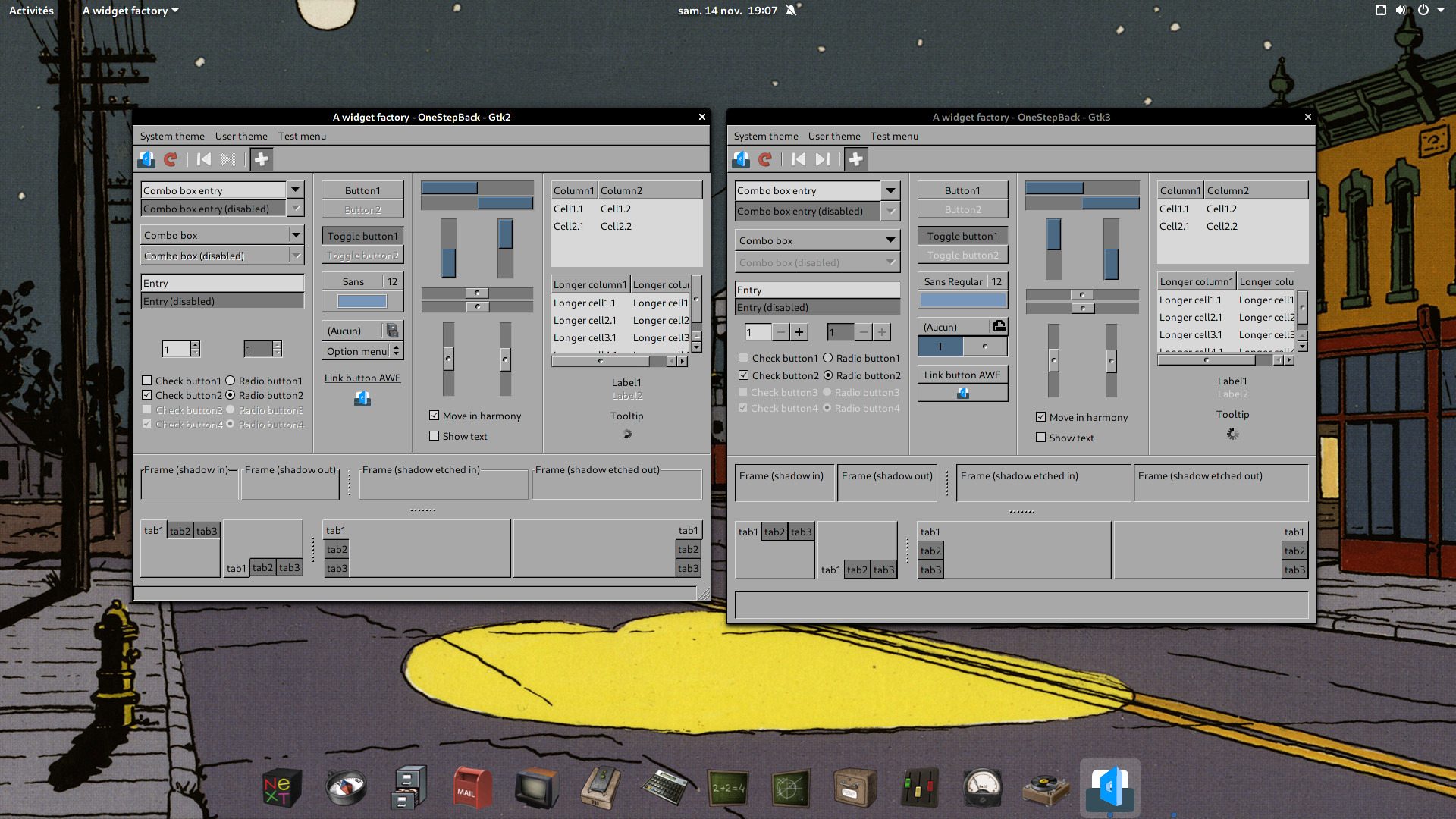Click Activités in the top bar
Screen dimensions: 1456x819
click(x=31, y=11)
